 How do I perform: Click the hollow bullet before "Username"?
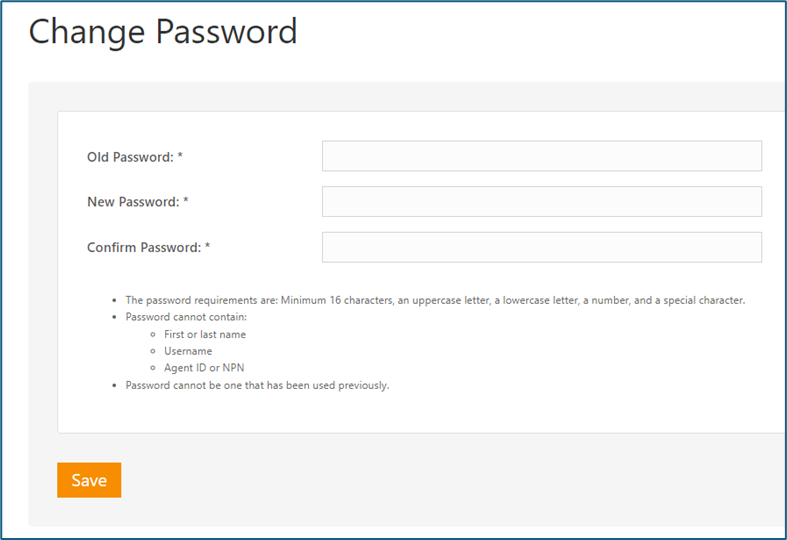coord(153,351)
